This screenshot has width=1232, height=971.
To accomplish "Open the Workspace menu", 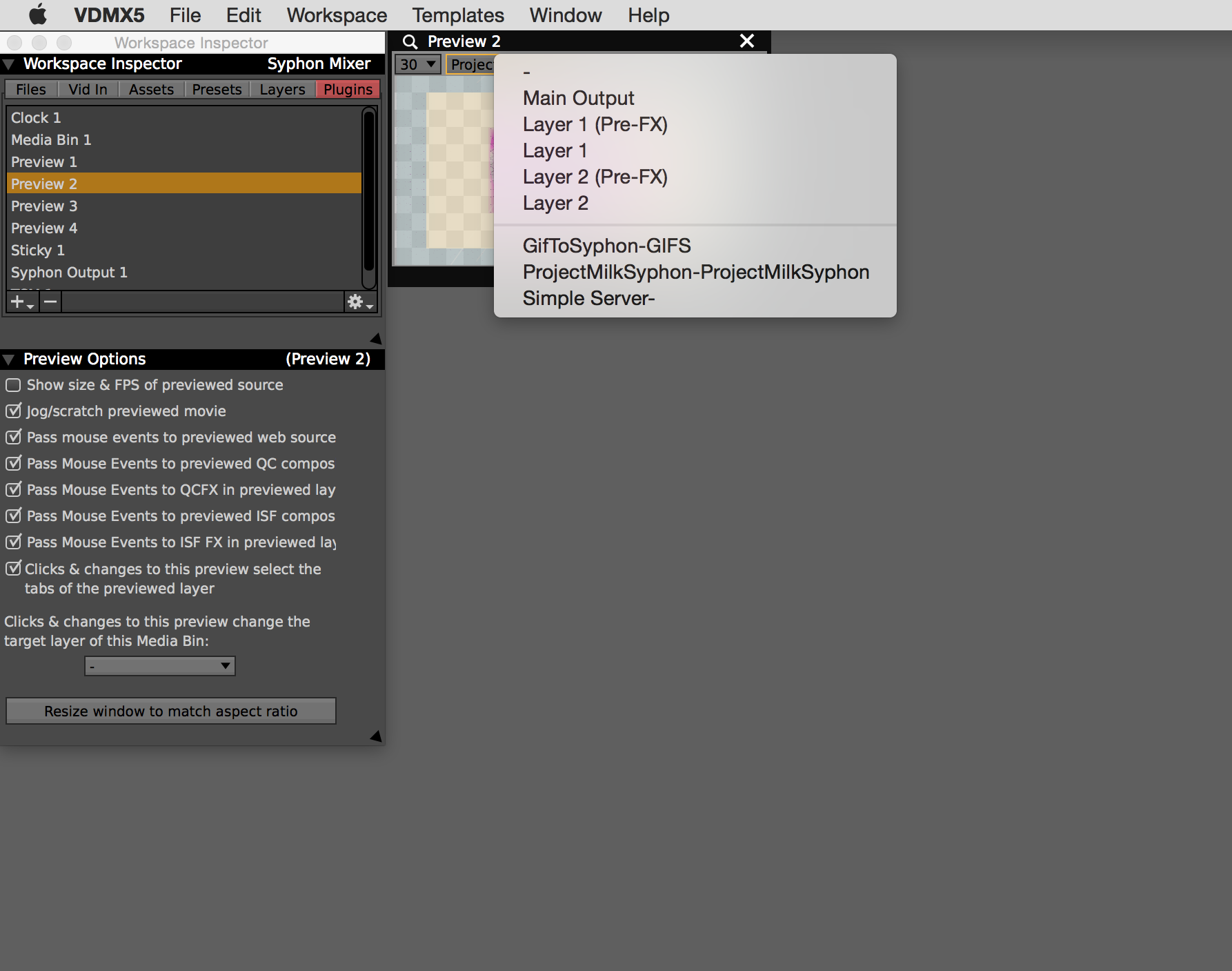I will [x=337, y=15].
